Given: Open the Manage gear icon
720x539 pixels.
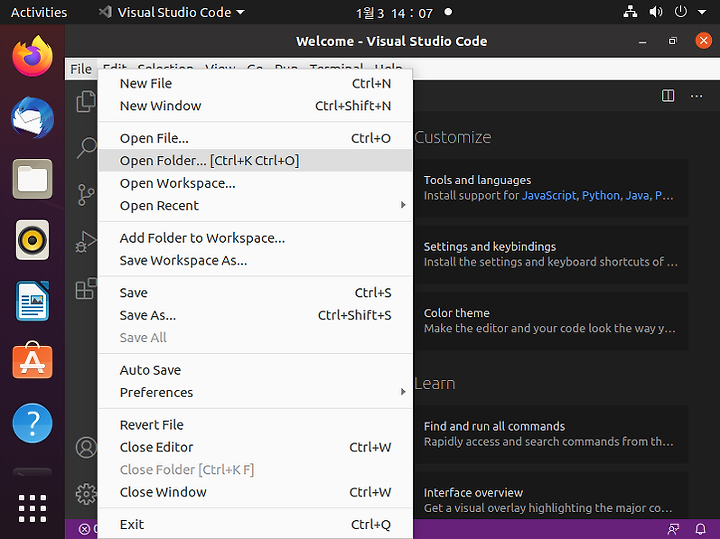Looking at the screenshot, I should click(86, 494).
